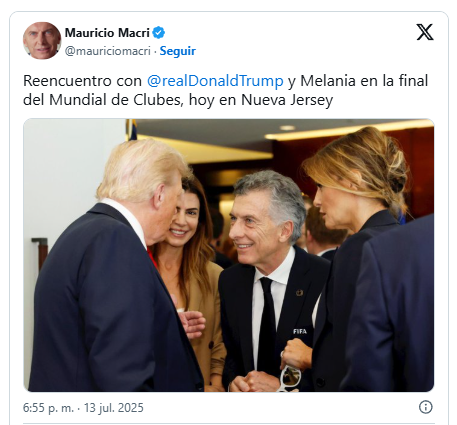Open the X logo link
457x425 pixels.
coord(425,32)
